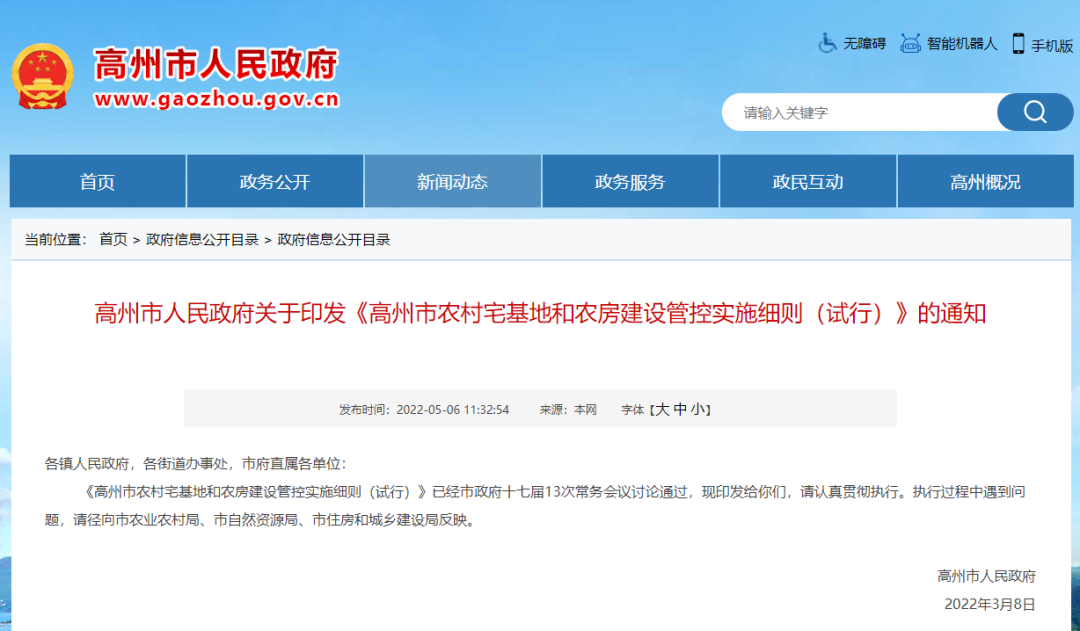
Task: Click the www.gaozhou.gov.cn URL text
Action: (x=217, y=99)
